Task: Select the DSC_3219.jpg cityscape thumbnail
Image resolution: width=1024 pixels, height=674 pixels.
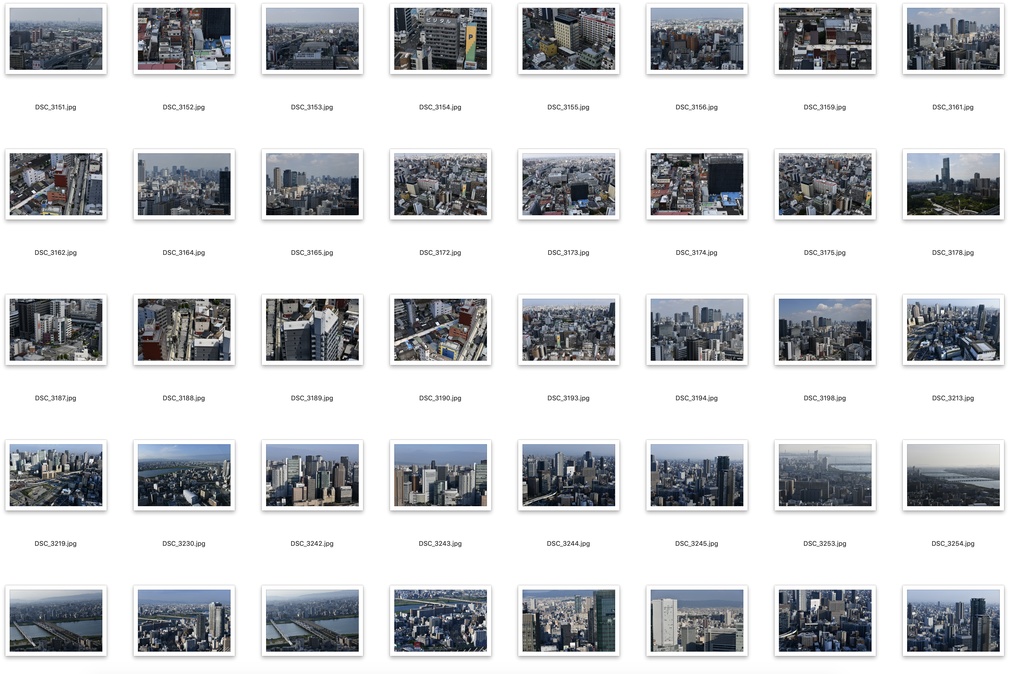Action: point(56,475)
